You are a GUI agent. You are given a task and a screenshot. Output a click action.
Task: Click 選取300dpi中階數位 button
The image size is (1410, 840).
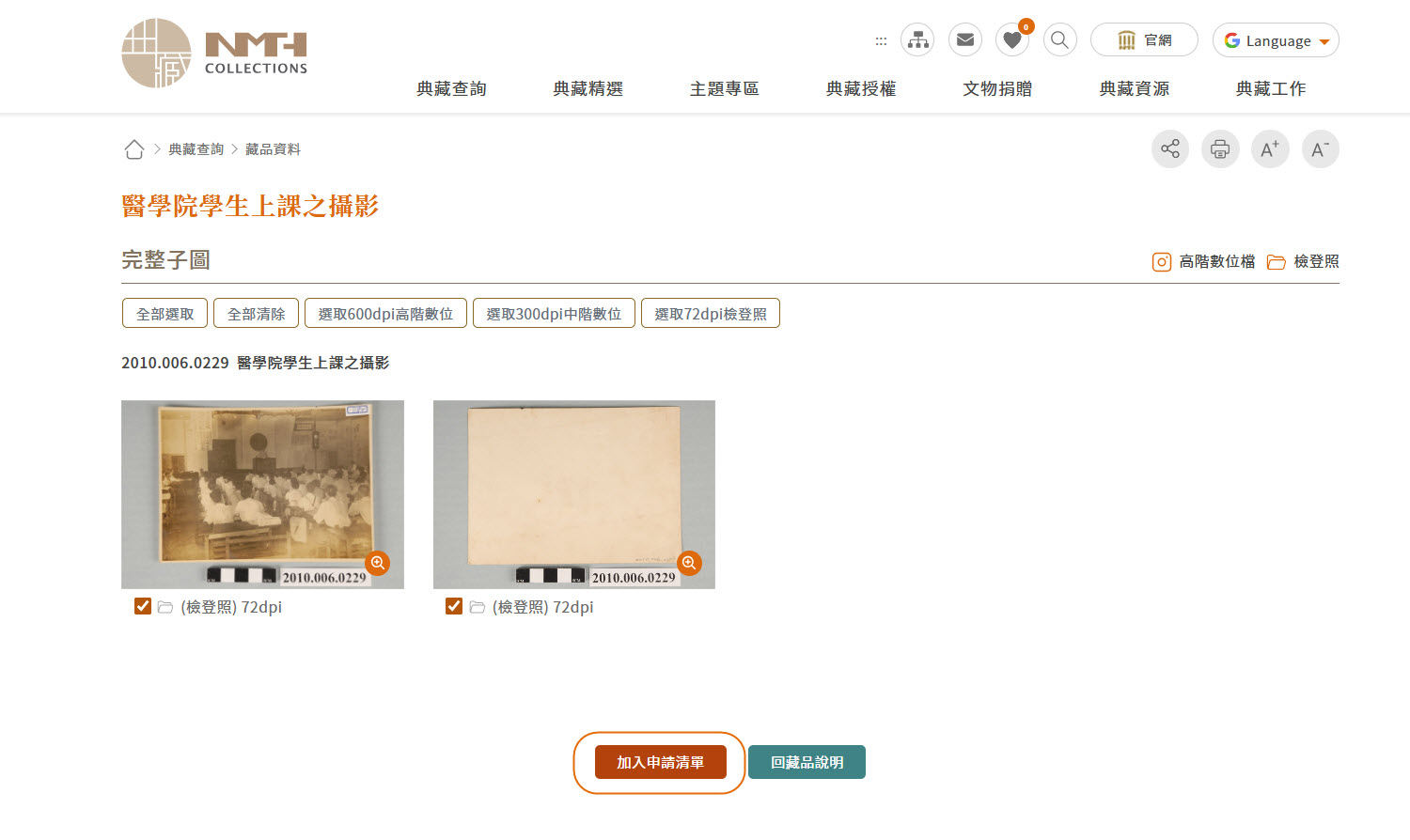(554, 314)
